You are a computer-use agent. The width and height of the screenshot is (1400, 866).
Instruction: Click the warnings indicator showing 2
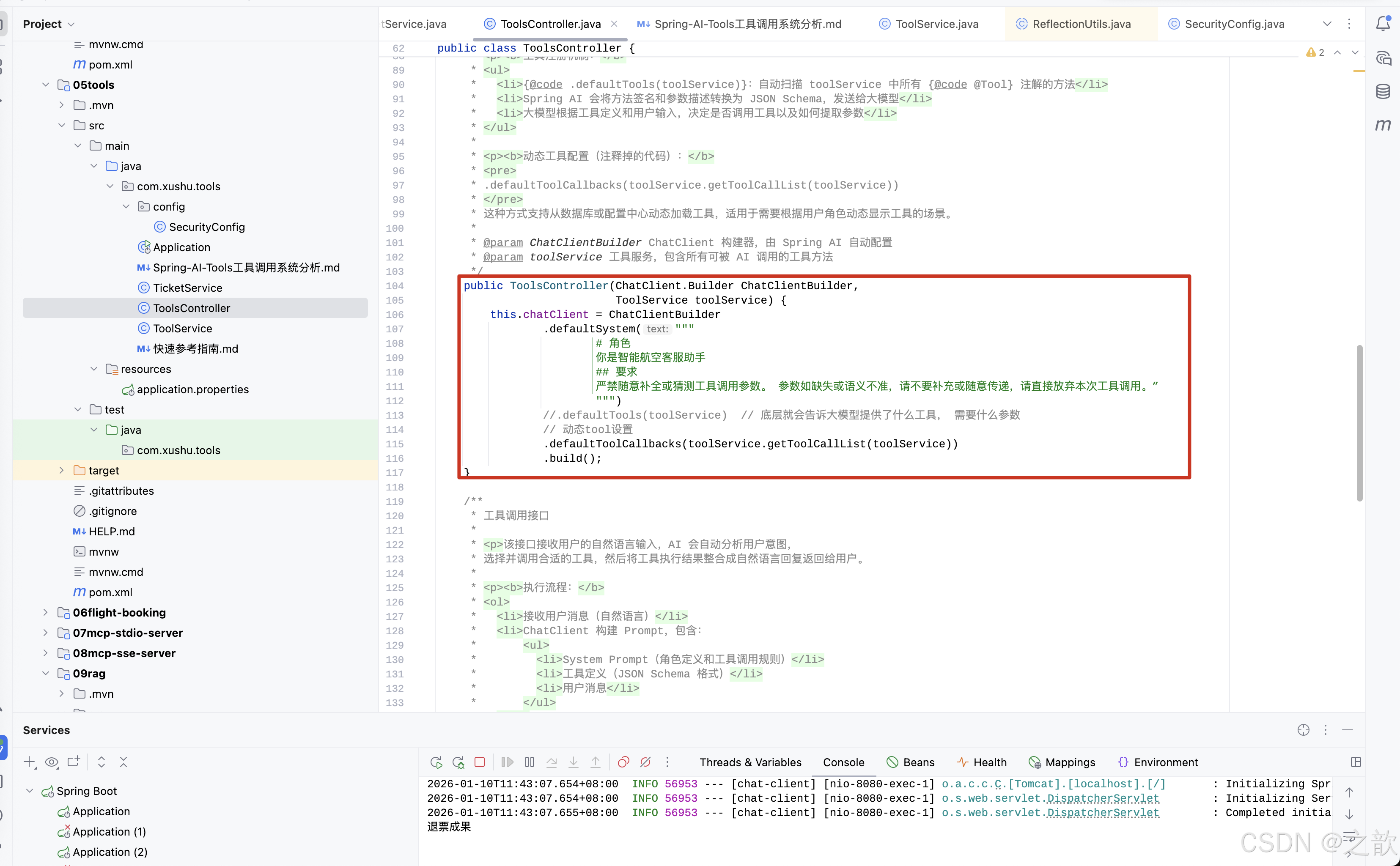click(x=1315, y=52)
